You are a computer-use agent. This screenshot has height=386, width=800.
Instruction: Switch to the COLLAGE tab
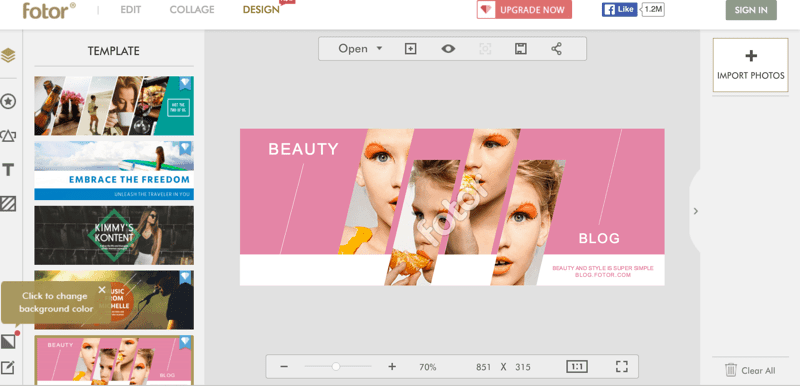click(192, 10)
